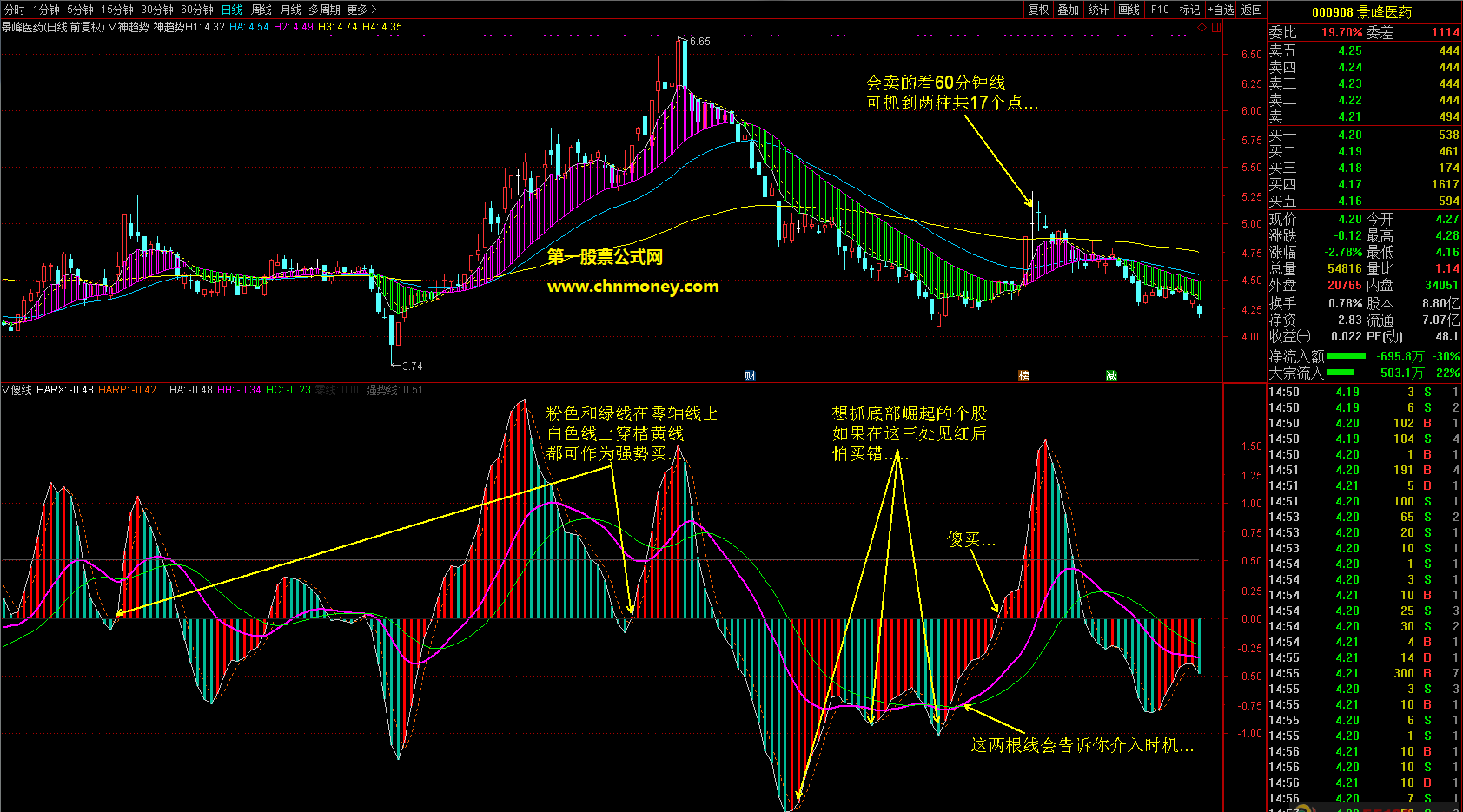Open the 傻线 sub-chart indicator dropdown triangle
1463x812 pixels.
6,390
